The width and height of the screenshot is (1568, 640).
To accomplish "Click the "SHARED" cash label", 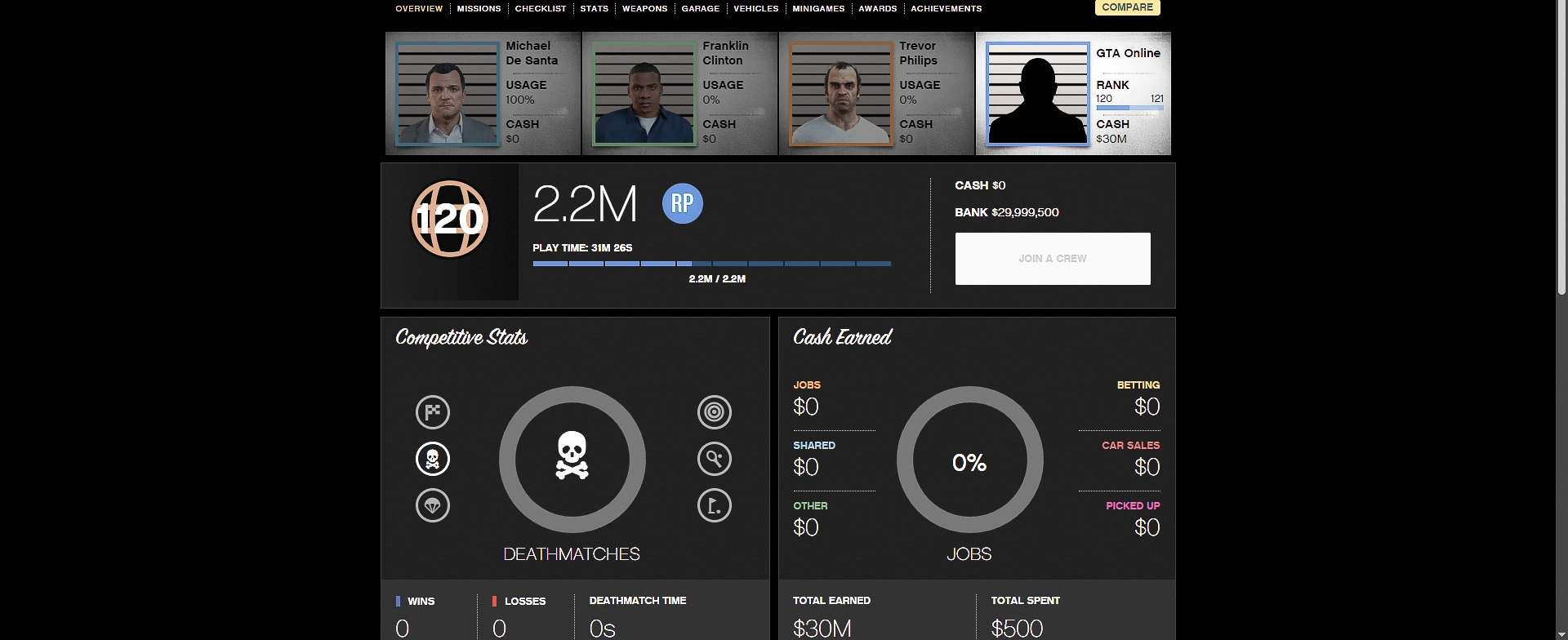I will point(814,446).
